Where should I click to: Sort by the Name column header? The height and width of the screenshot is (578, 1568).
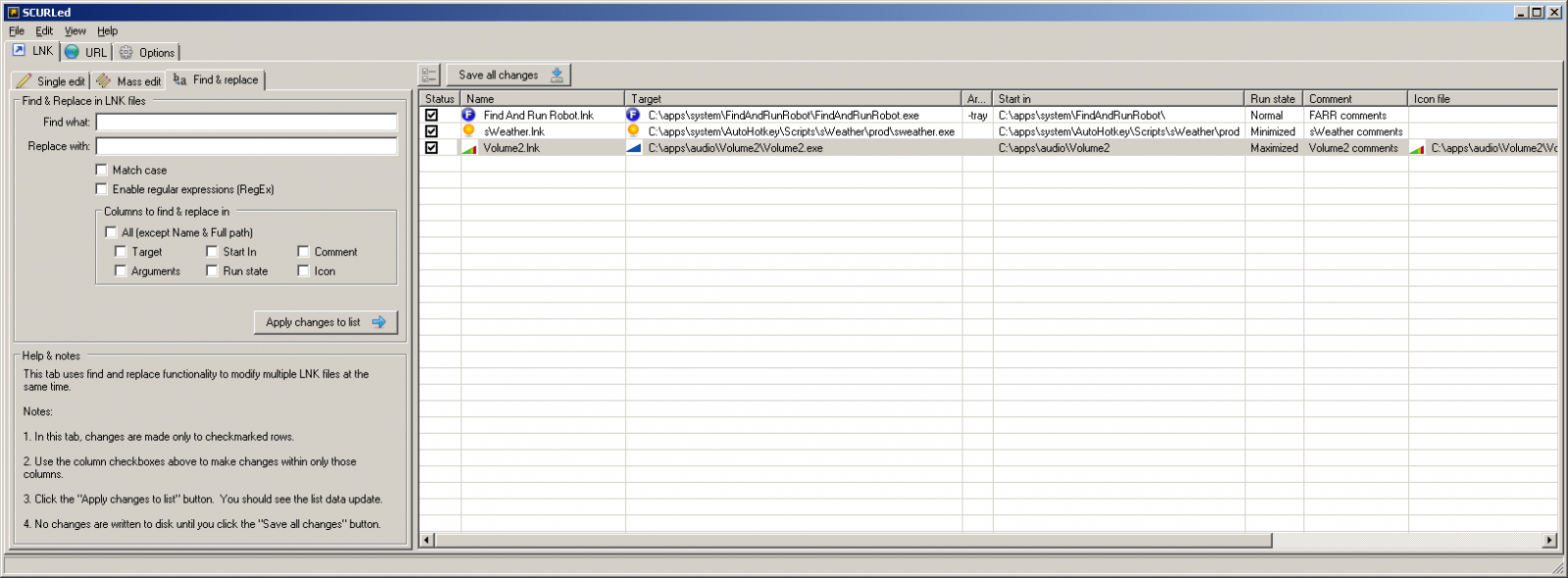click(543, 99)
